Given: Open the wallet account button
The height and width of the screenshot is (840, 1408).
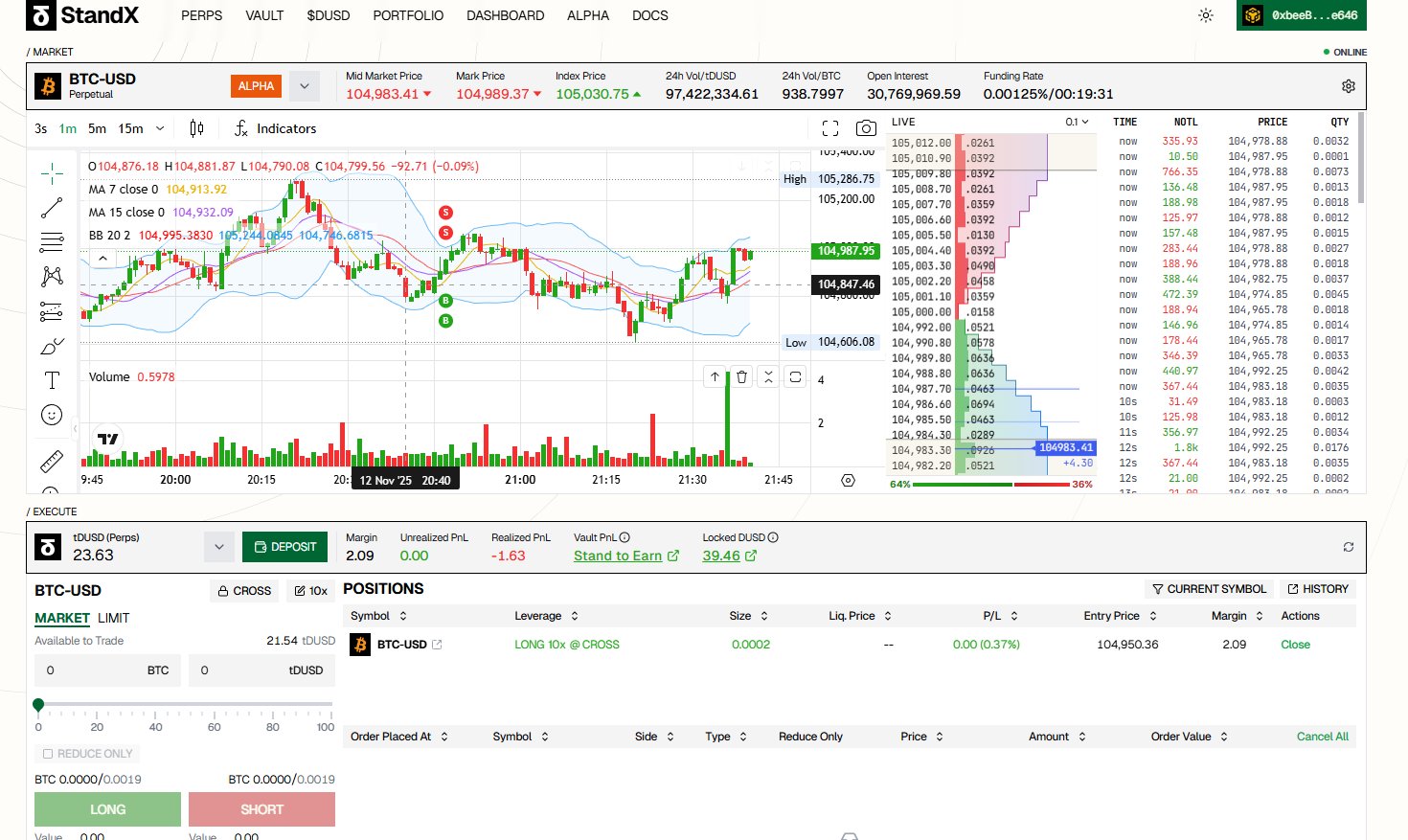Looking at the screenshot, I should (x=1302, y=15).
